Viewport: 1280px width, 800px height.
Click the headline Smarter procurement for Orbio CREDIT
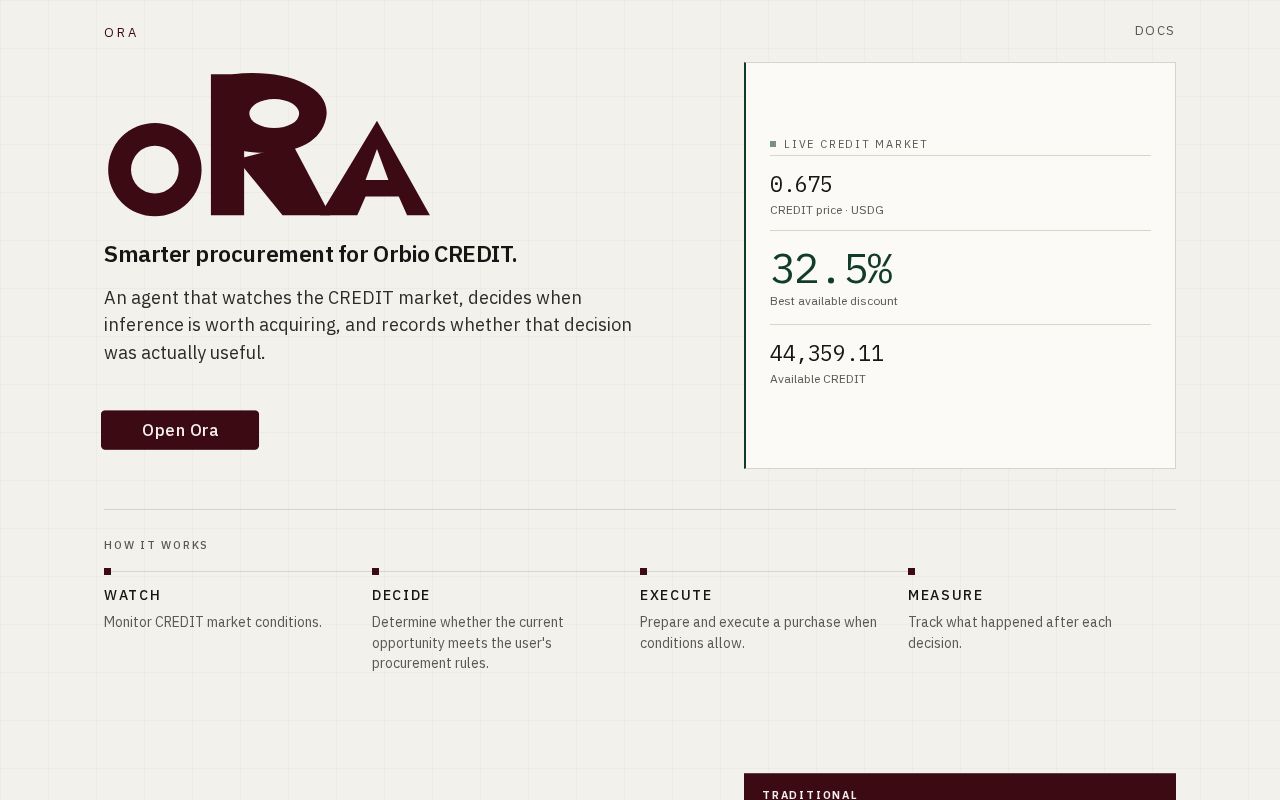point(310,254)
